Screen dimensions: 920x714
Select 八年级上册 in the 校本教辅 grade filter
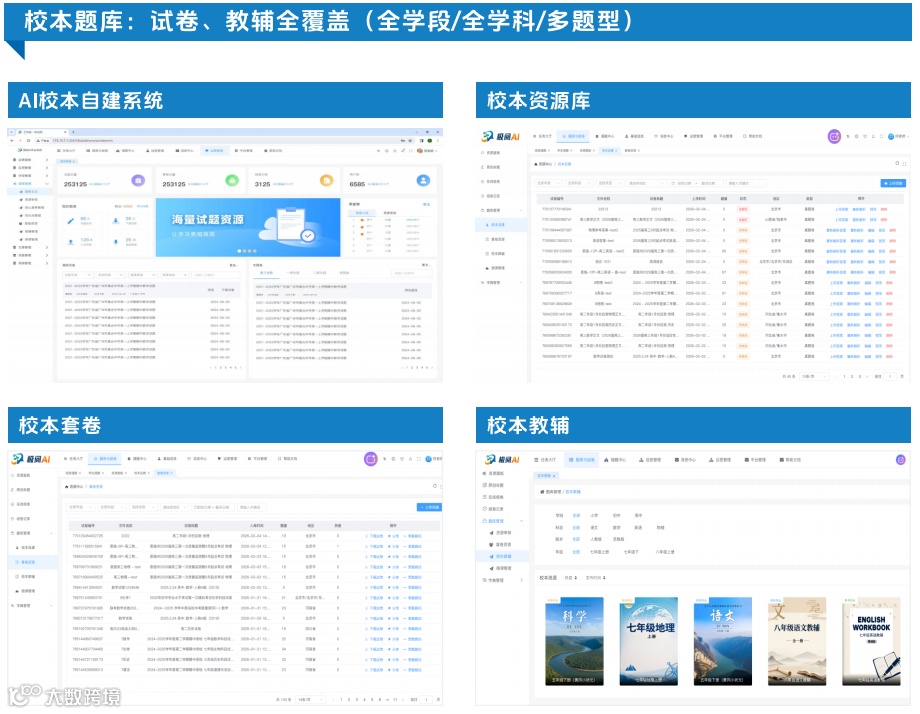[665, 552]
